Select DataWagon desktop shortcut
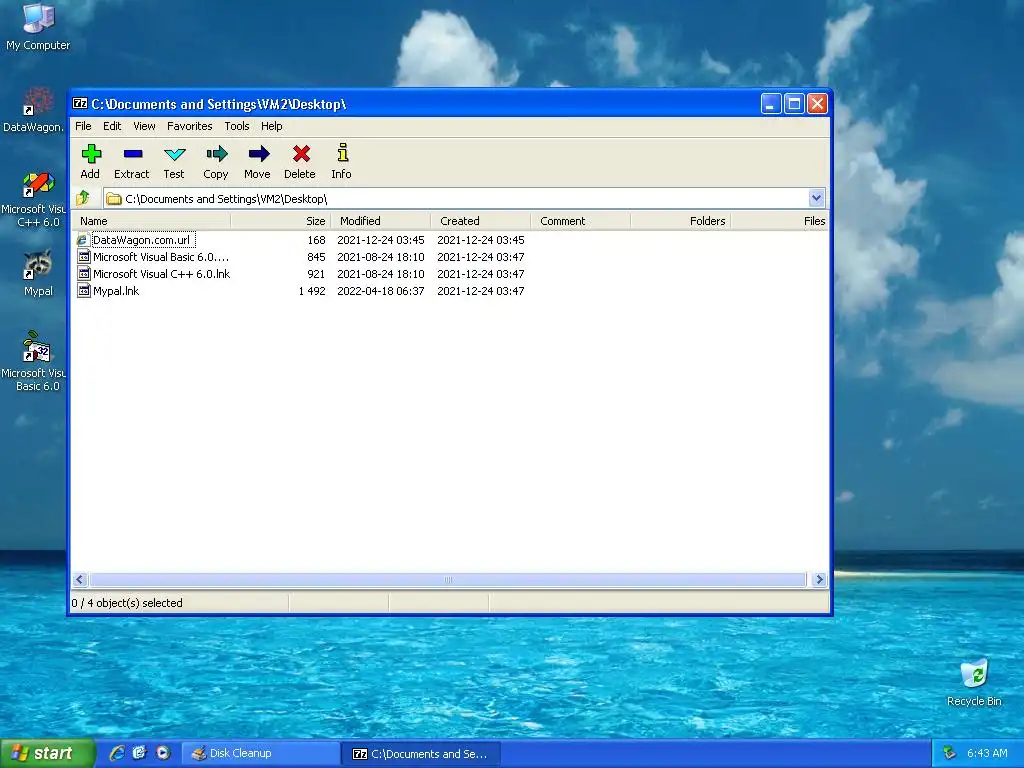The width and height of the screenshot is (1024, 768). tap(34, 110)
